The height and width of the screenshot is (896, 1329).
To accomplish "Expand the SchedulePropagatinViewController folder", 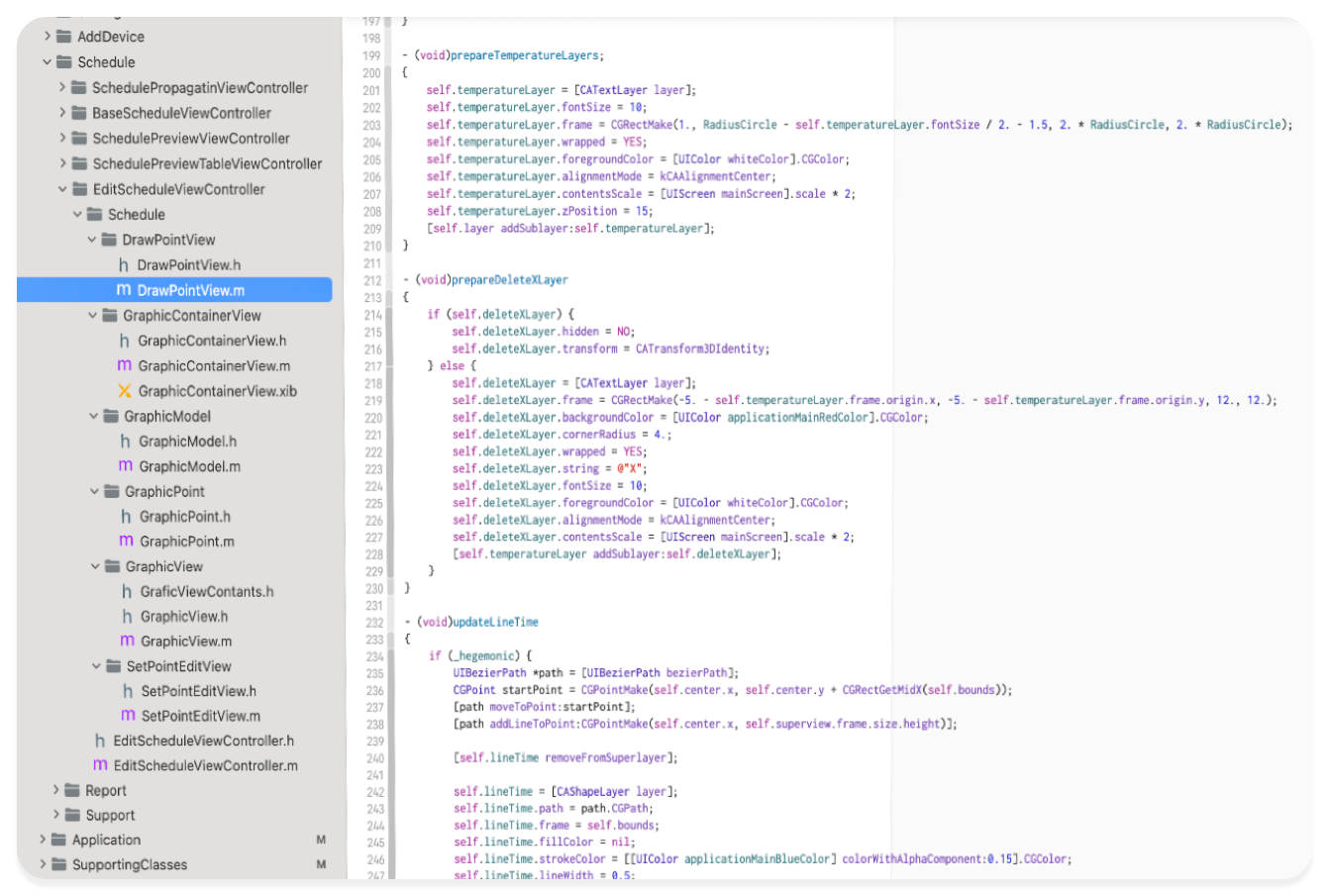I will tap(62, 88).
